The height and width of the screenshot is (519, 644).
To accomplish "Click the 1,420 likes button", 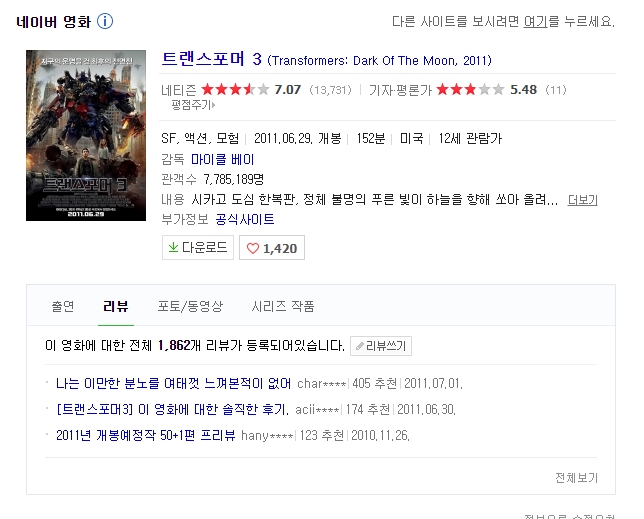I will coord(272,248).
